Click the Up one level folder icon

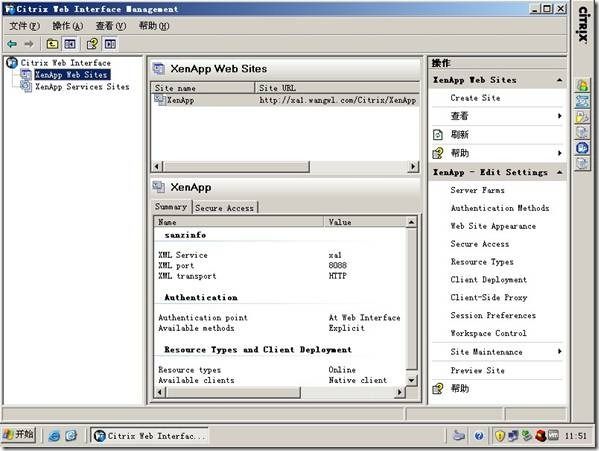click(x=52, y=44)
